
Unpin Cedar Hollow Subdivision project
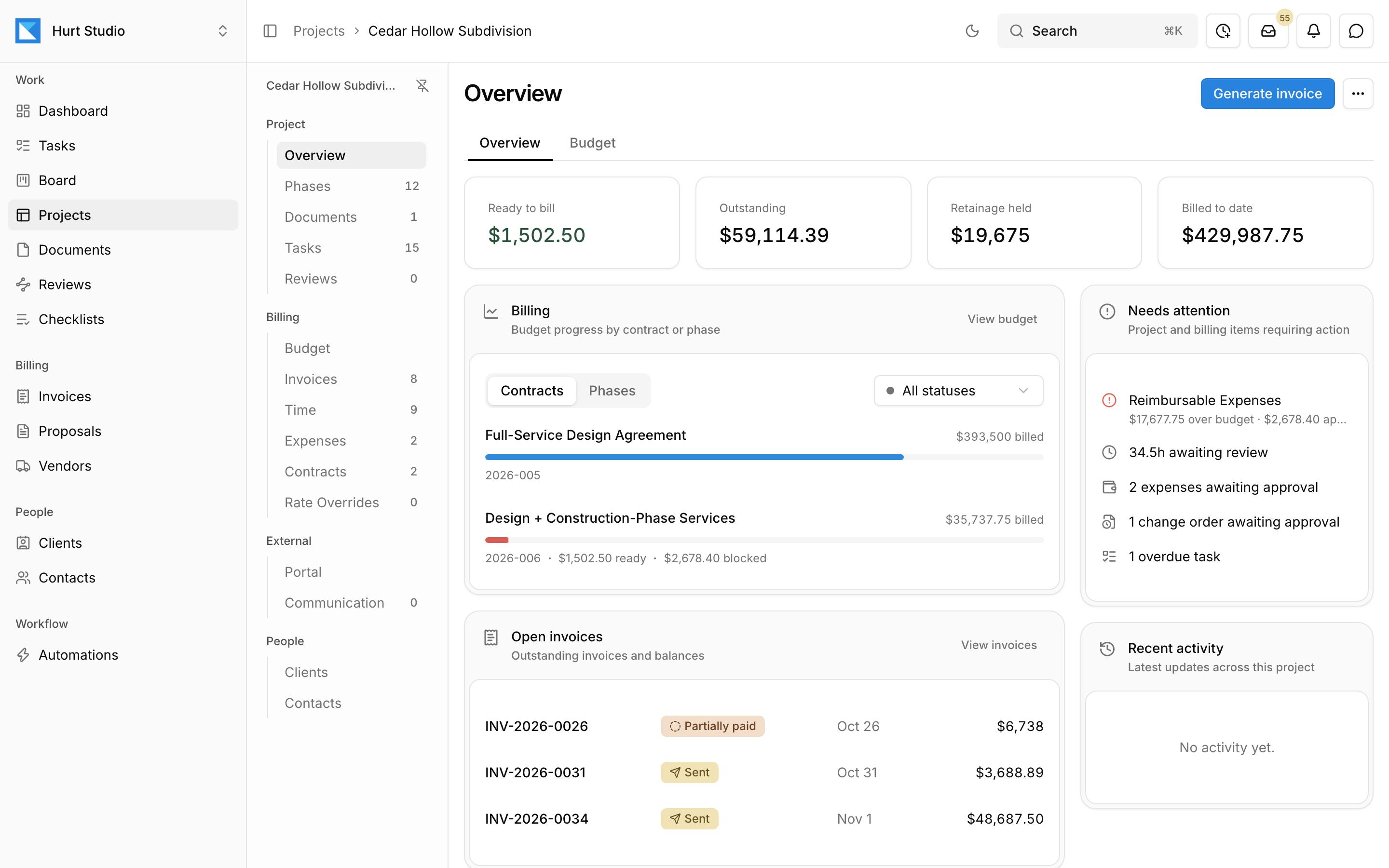coord(422,85)
